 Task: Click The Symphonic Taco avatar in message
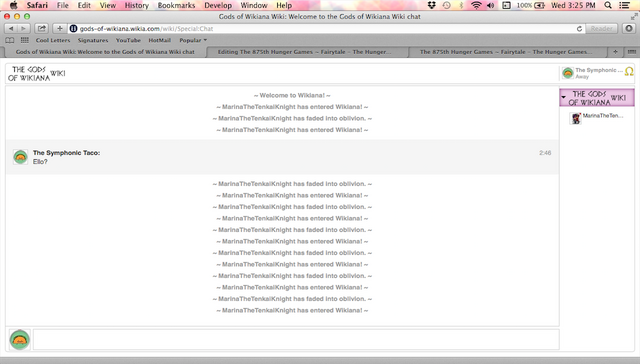click(x=20, y=157)
